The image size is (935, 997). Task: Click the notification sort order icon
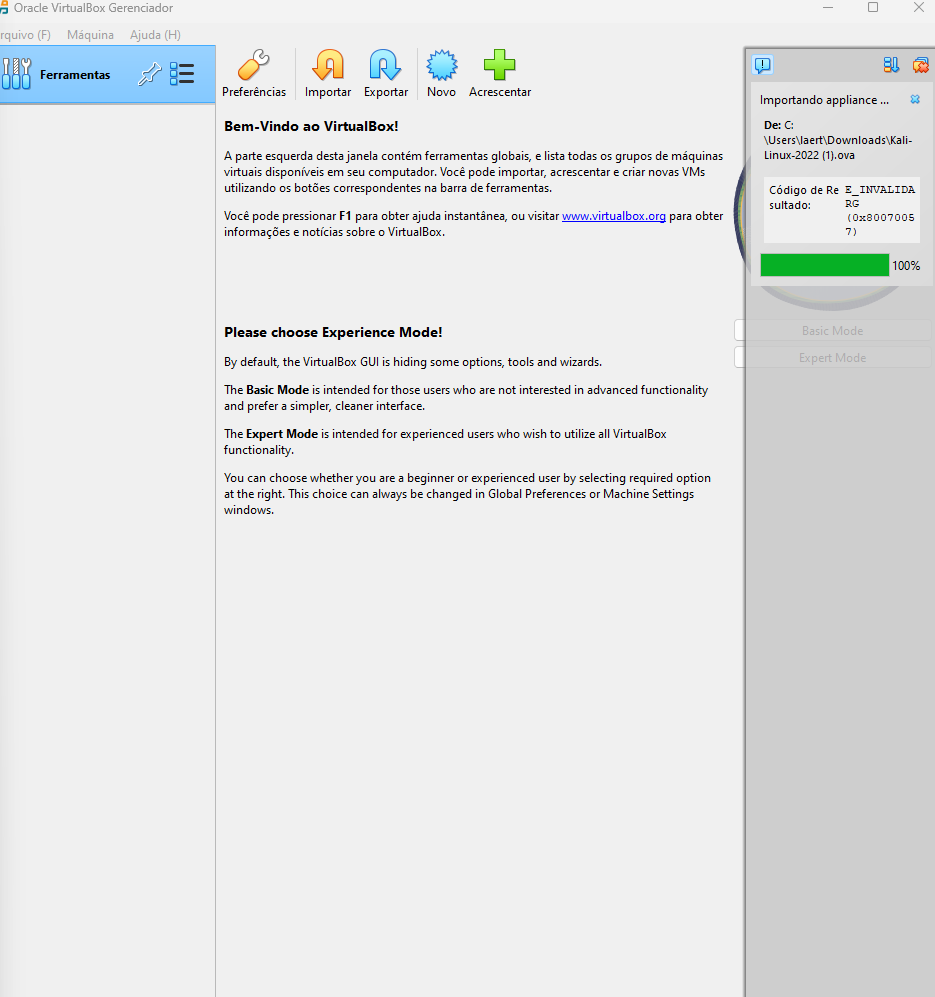[x=891, y=65]
